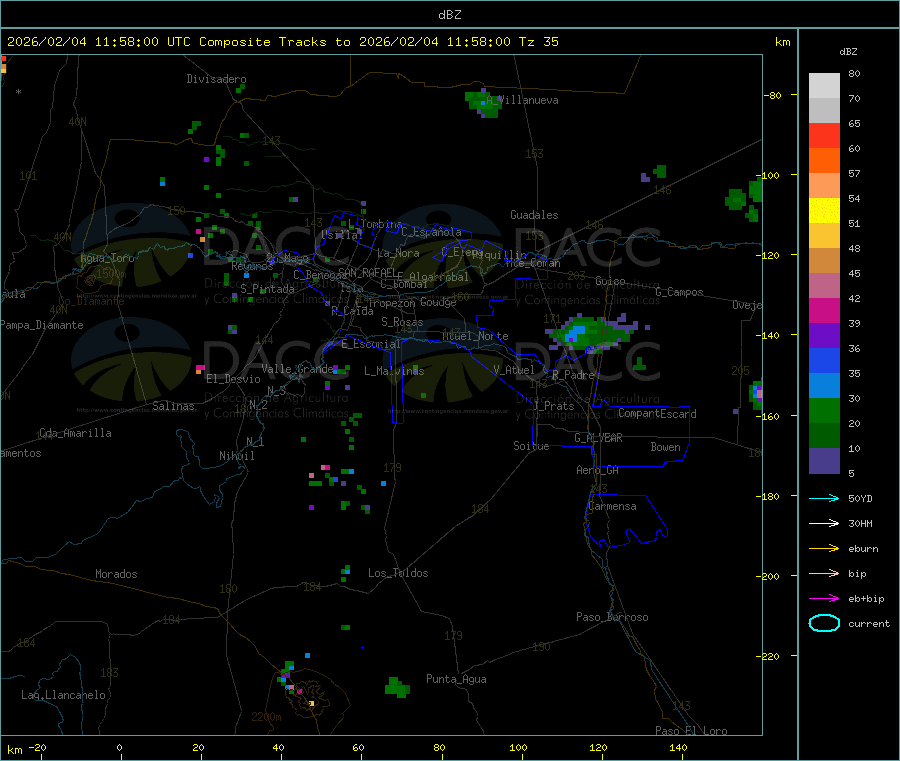Pick the 35 dBZ blue swatch

tap(824, 360)
